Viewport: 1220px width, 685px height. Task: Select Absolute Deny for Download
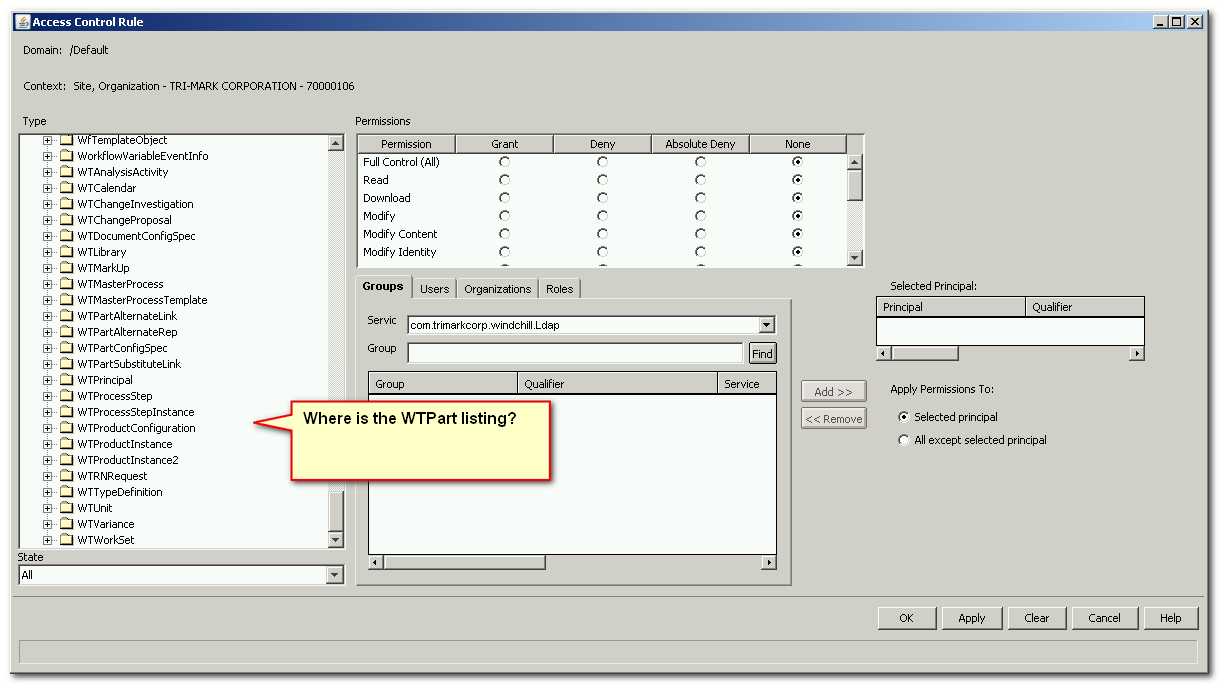coord(700,198)
